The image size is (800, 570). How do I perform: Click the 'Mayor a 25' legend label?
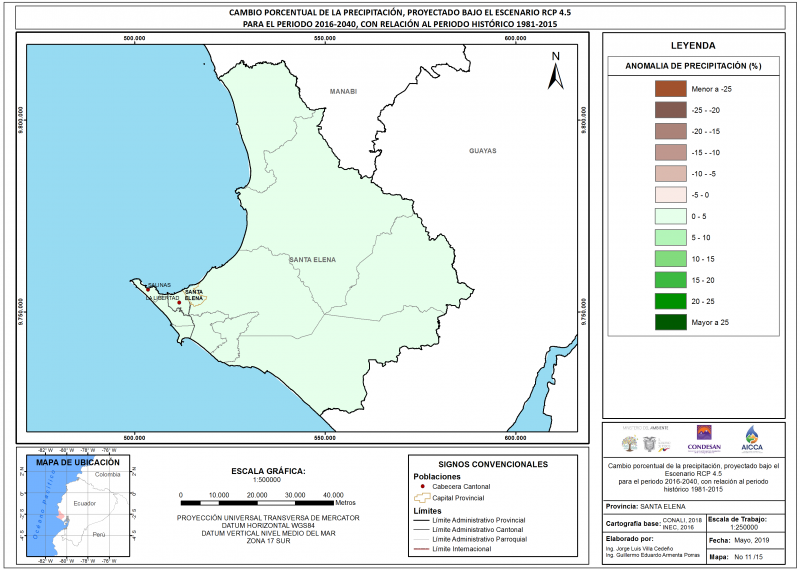[x=710, y=323]
